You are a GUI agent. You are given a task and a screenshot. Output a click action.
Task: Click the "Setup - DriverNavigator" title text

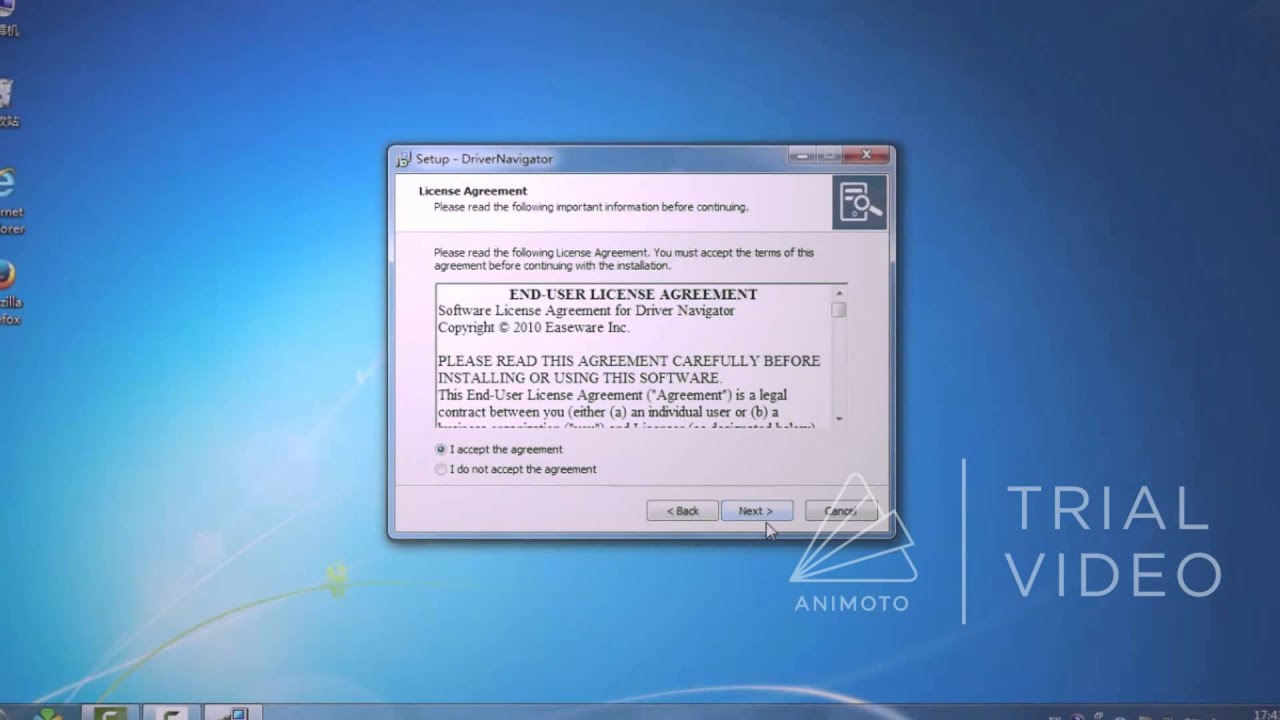(484, 159)
